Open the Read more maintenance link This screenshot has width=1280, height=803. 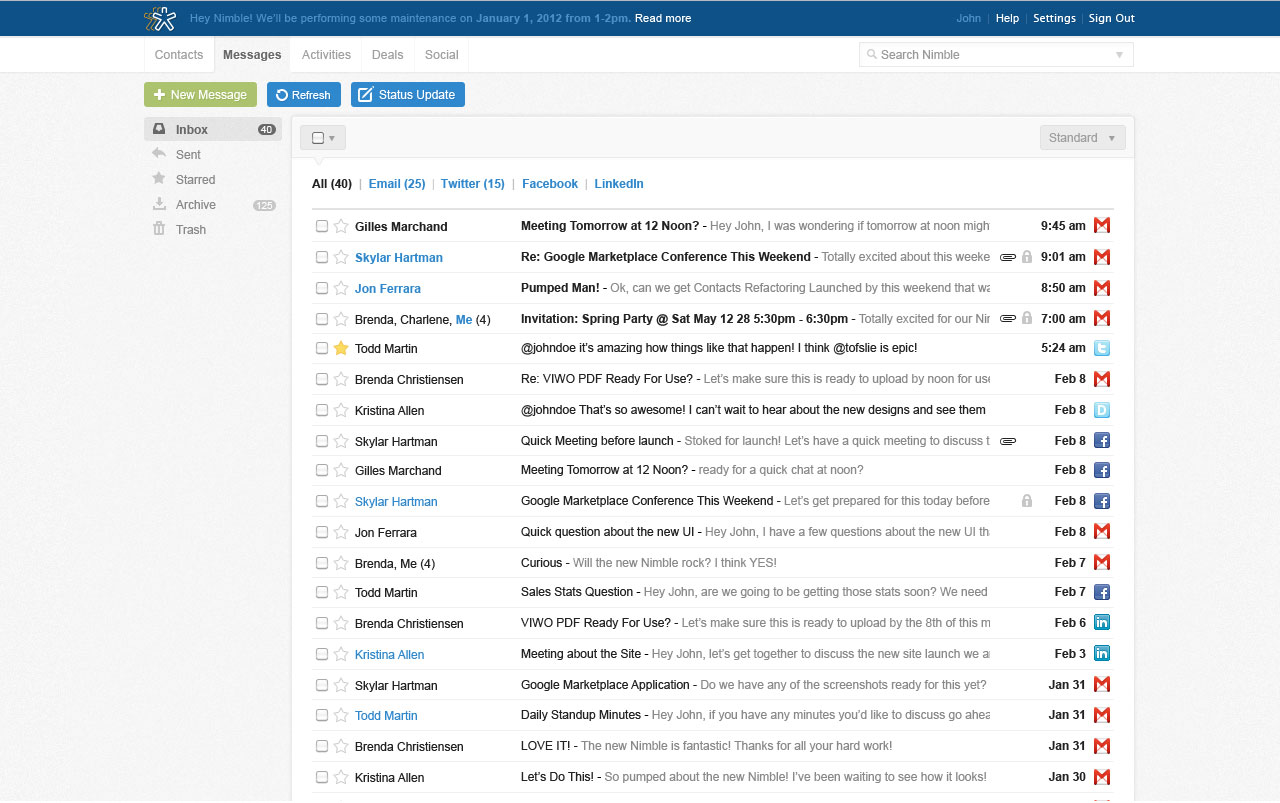[662, 18]
